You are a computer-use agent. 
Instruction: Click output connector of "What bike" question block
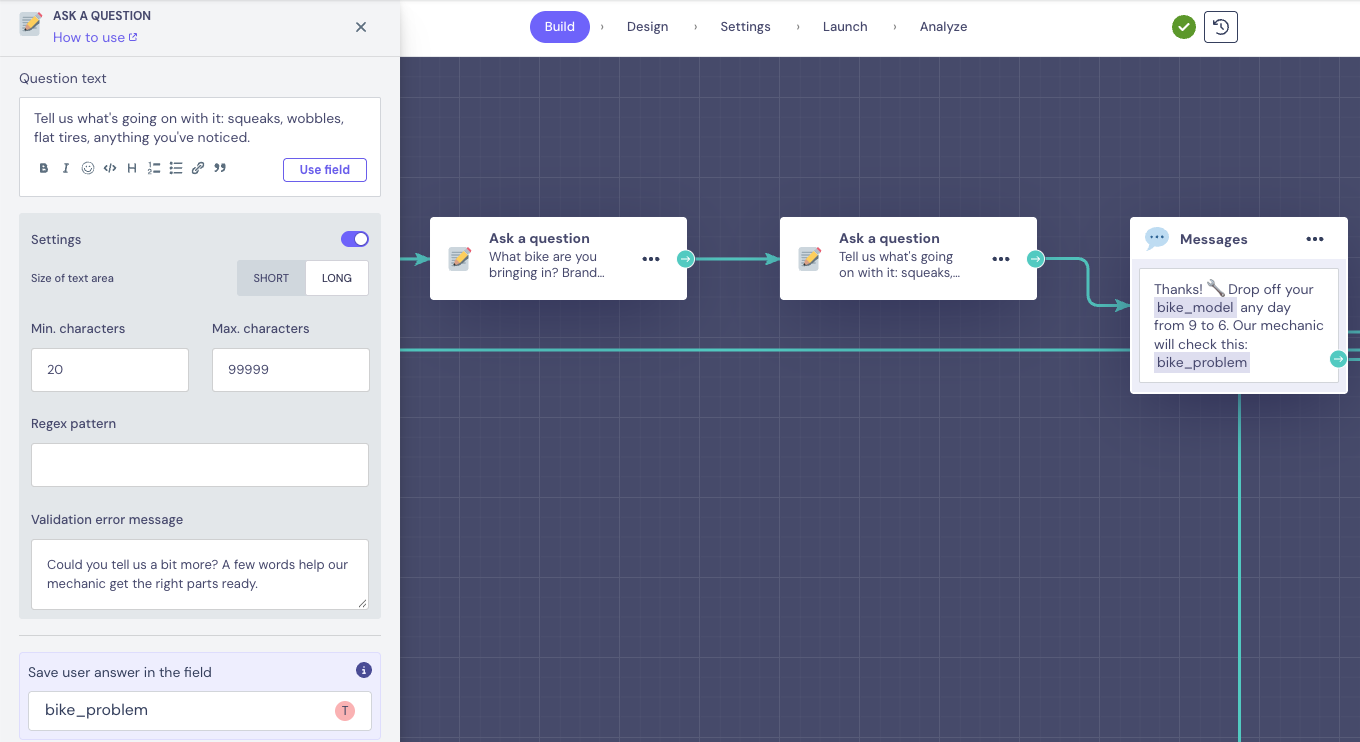[685, 259]
